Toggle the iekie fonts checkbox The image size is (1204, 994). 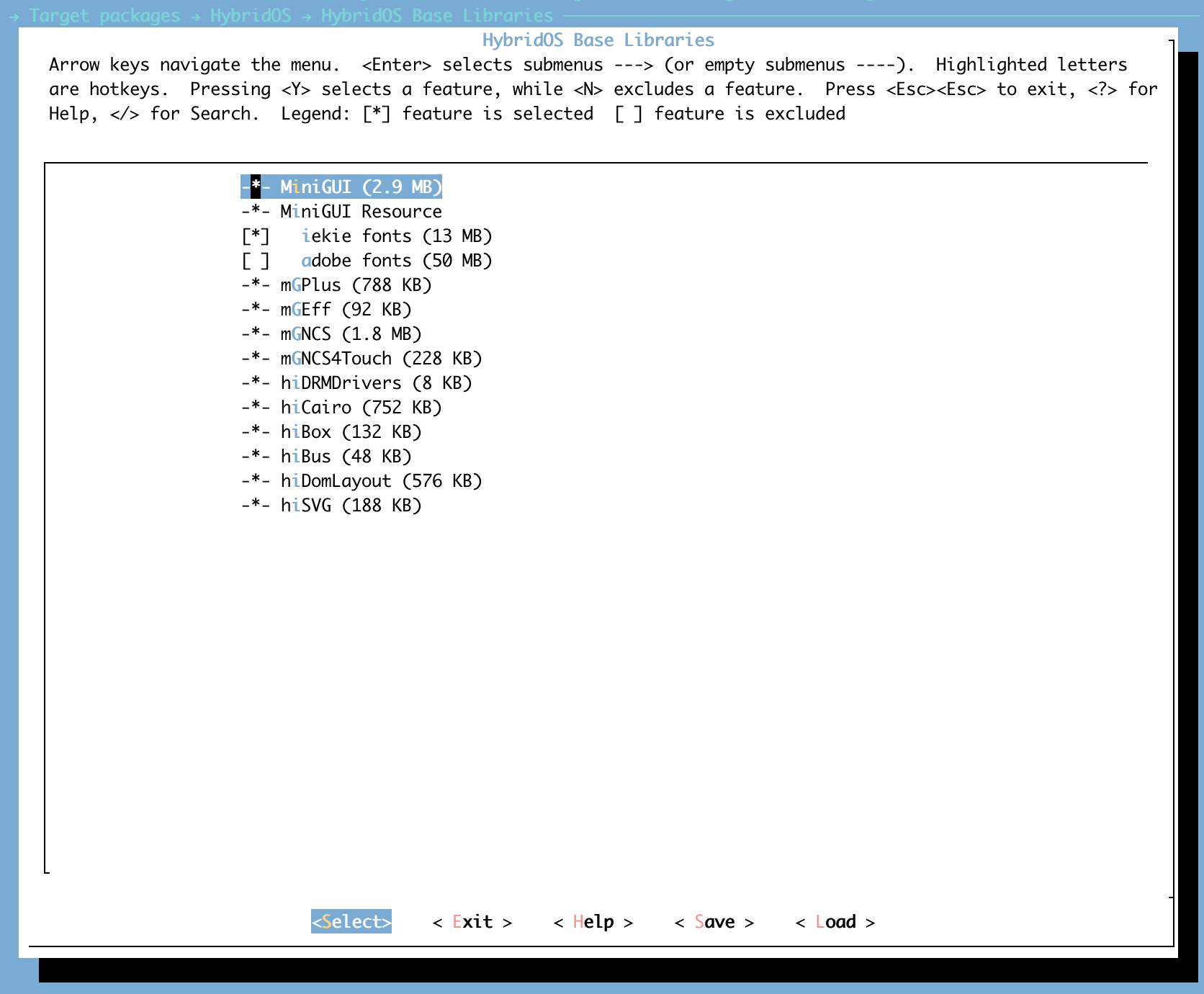[x=256, y=236]
